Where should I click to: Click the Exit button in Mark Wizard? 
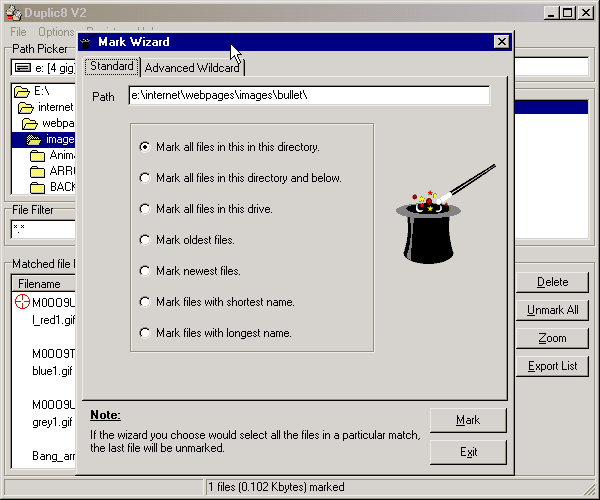pos(468,452)
